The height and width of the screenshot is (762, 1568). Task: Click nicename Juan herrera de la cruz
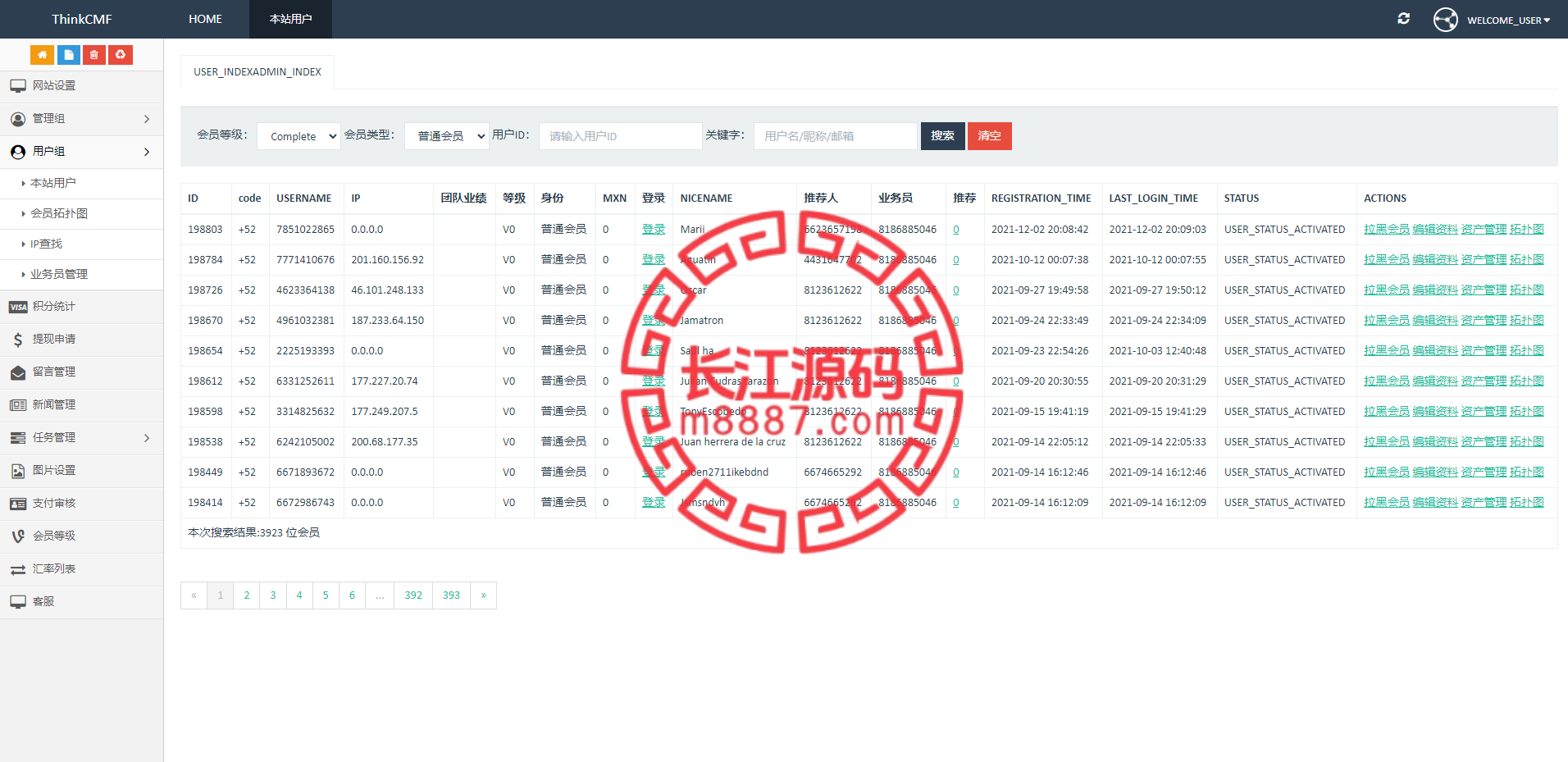[732, 442]
